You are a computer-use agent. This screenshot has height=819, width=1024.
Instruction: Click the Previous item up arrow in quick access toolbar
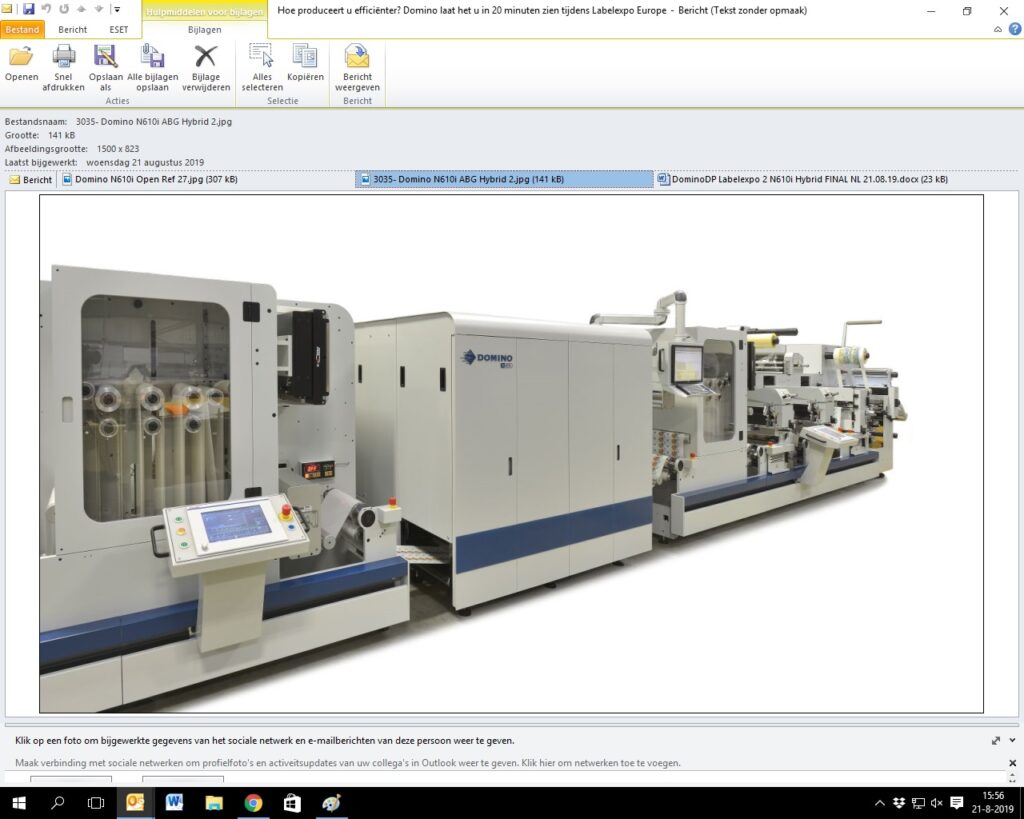(82, 9)
